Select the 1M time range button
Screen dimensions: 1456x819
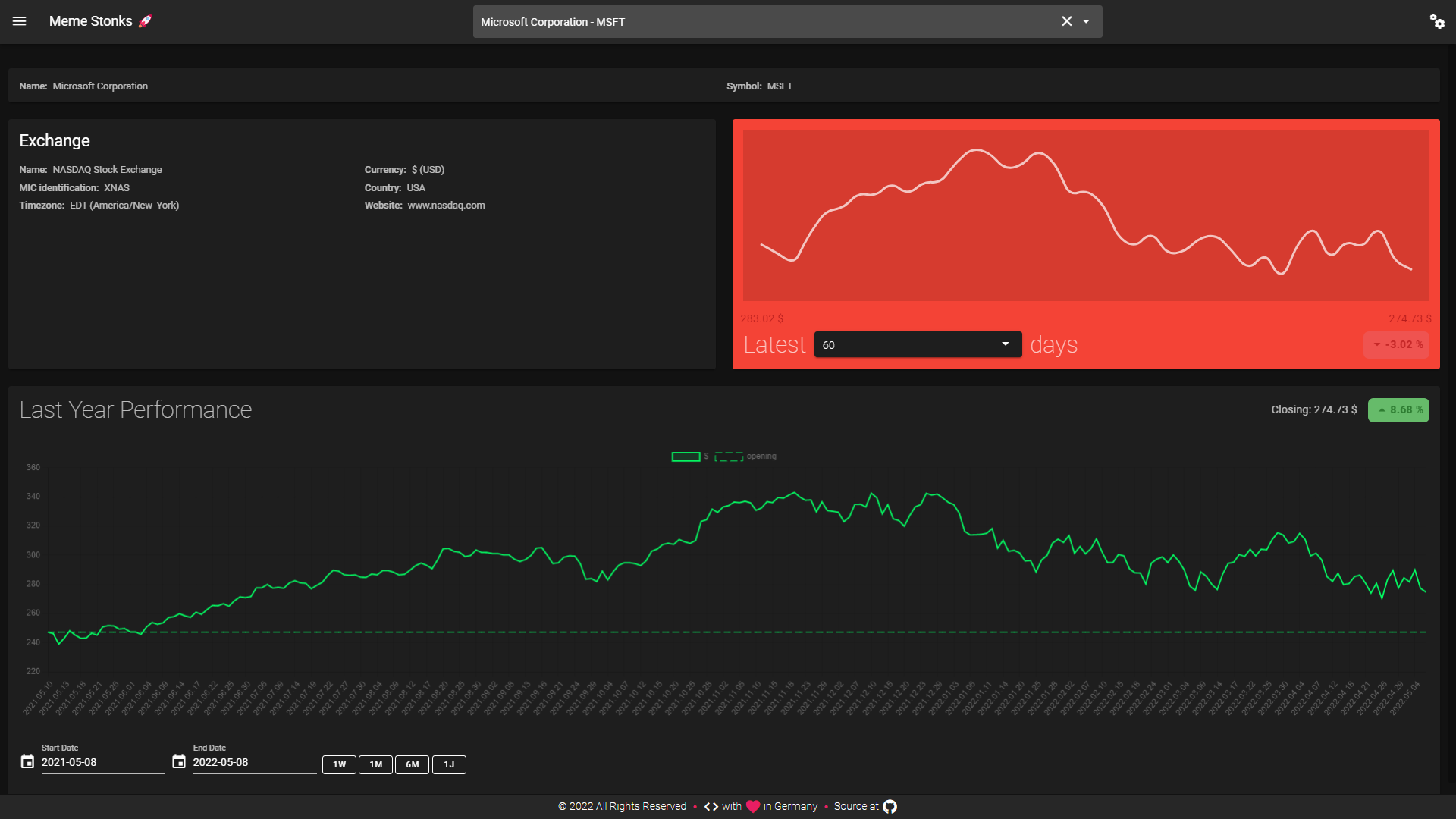(x=375, y=764)
